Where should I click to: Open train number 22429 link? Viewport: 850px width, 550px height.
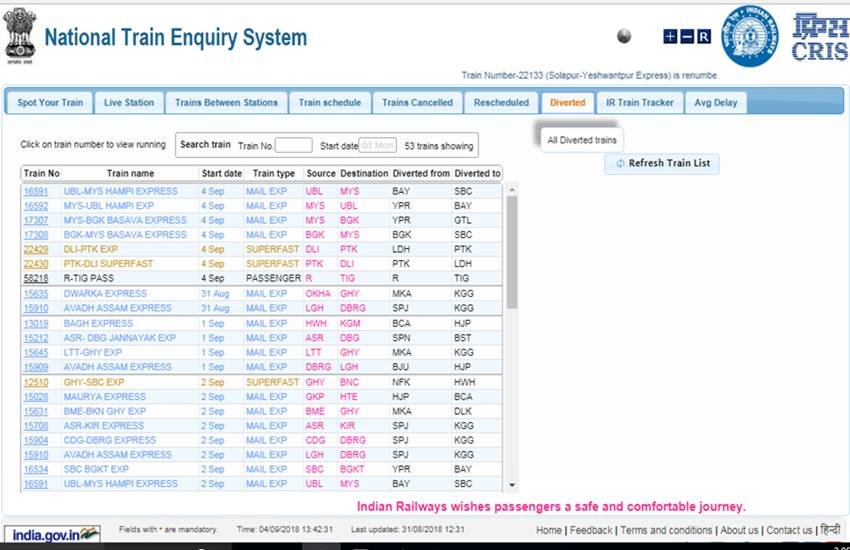click(36, 249)
